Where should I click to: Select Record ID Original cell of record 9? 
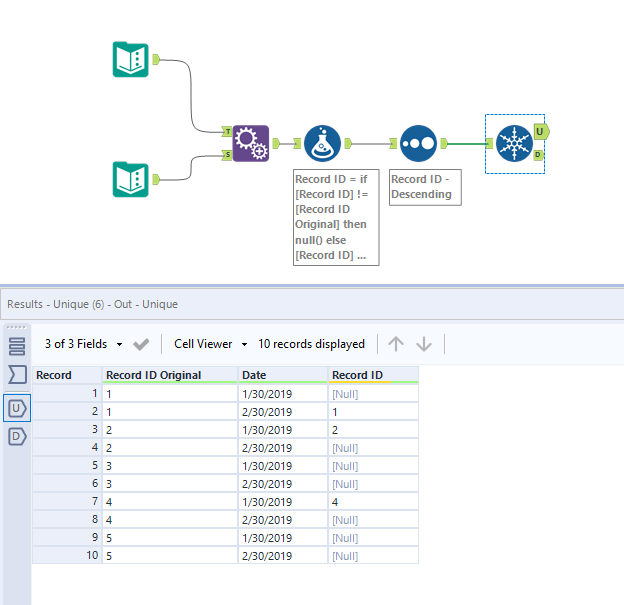[x=170, y=538]
